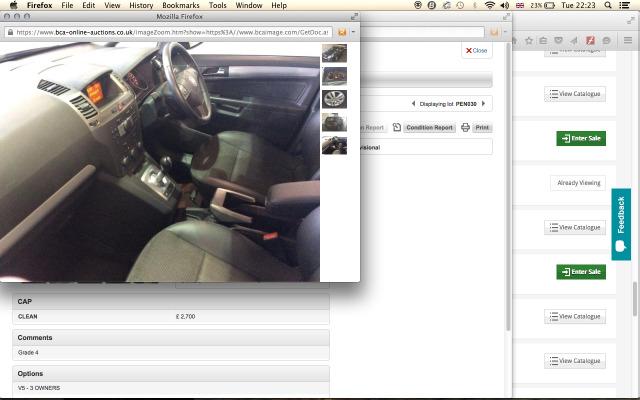Click the orange feed icon in zoom window address bar
The image size is (640, 400).
click(342, 32)
